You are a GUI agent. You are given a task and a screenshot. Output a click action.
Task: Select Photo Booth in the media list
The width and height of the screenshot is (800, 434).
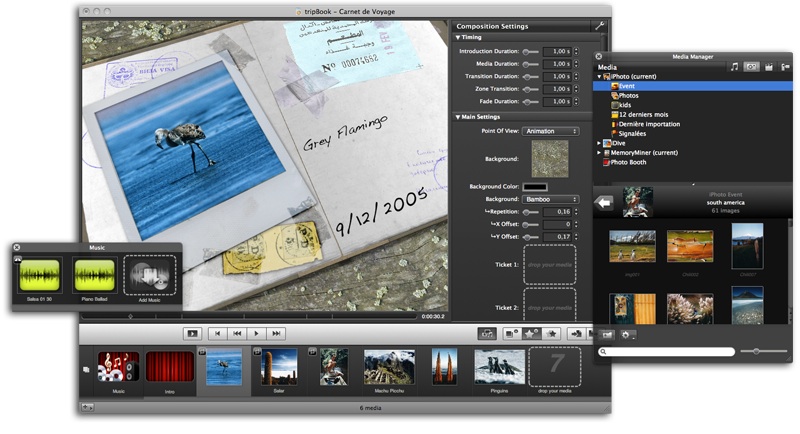pos(630,162)
